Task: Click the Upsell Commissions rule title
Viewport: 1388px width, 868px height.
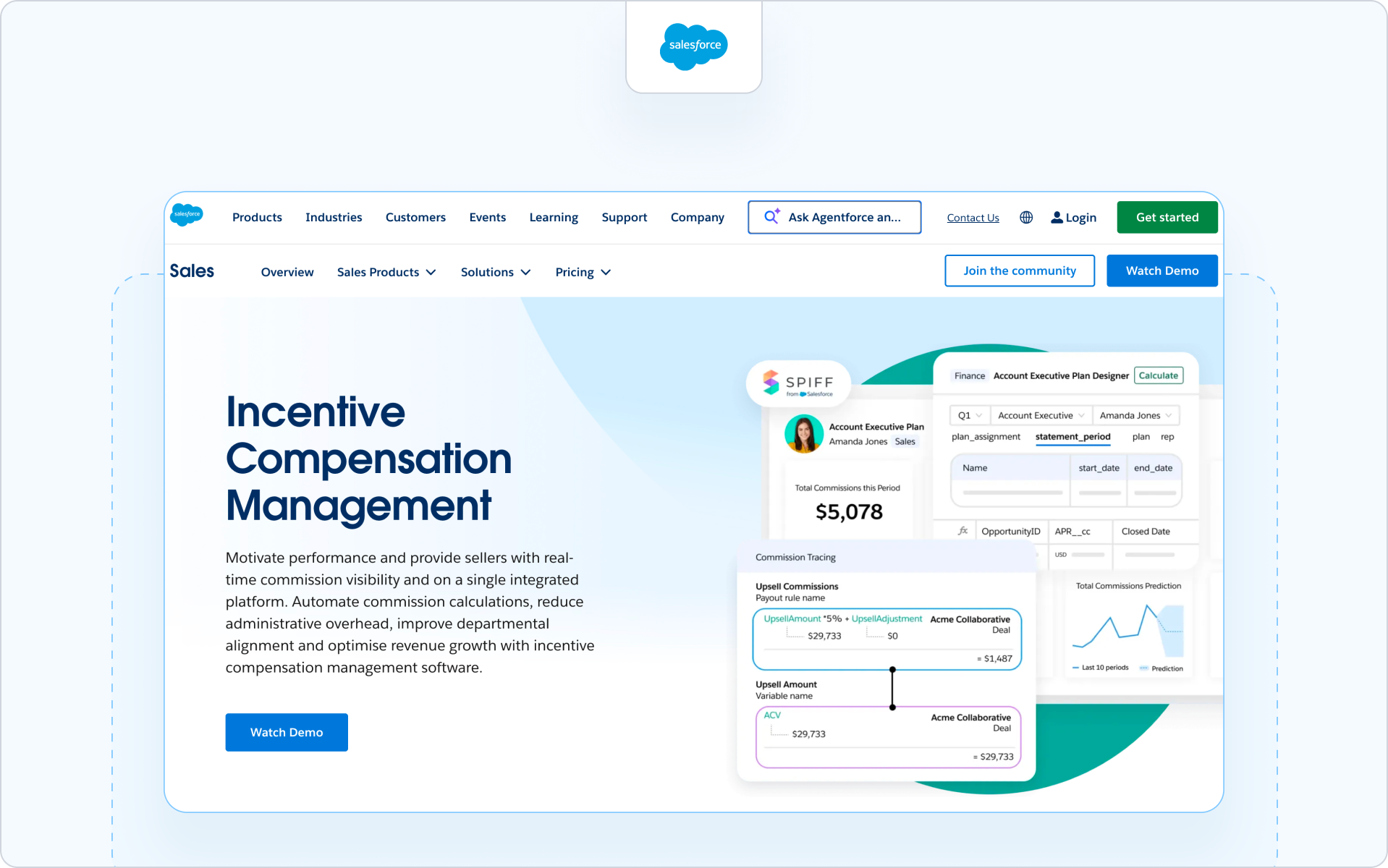Action: (797, 586)
